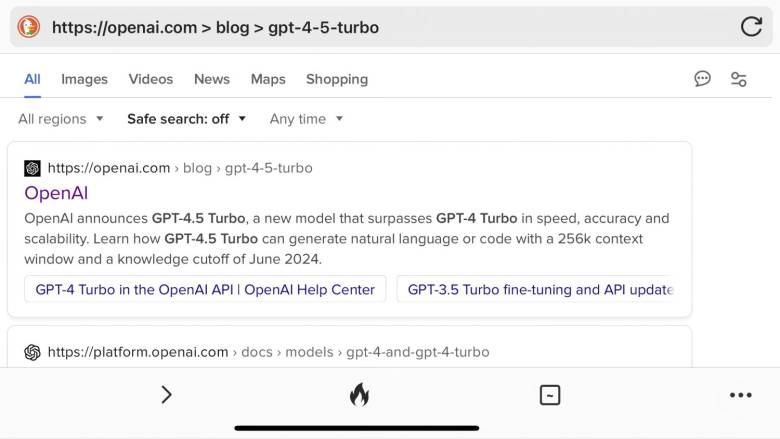This screenshot has height=439, width=780.
Task: Open the OpenAI result title link
Action: click(x=56, y=193)
